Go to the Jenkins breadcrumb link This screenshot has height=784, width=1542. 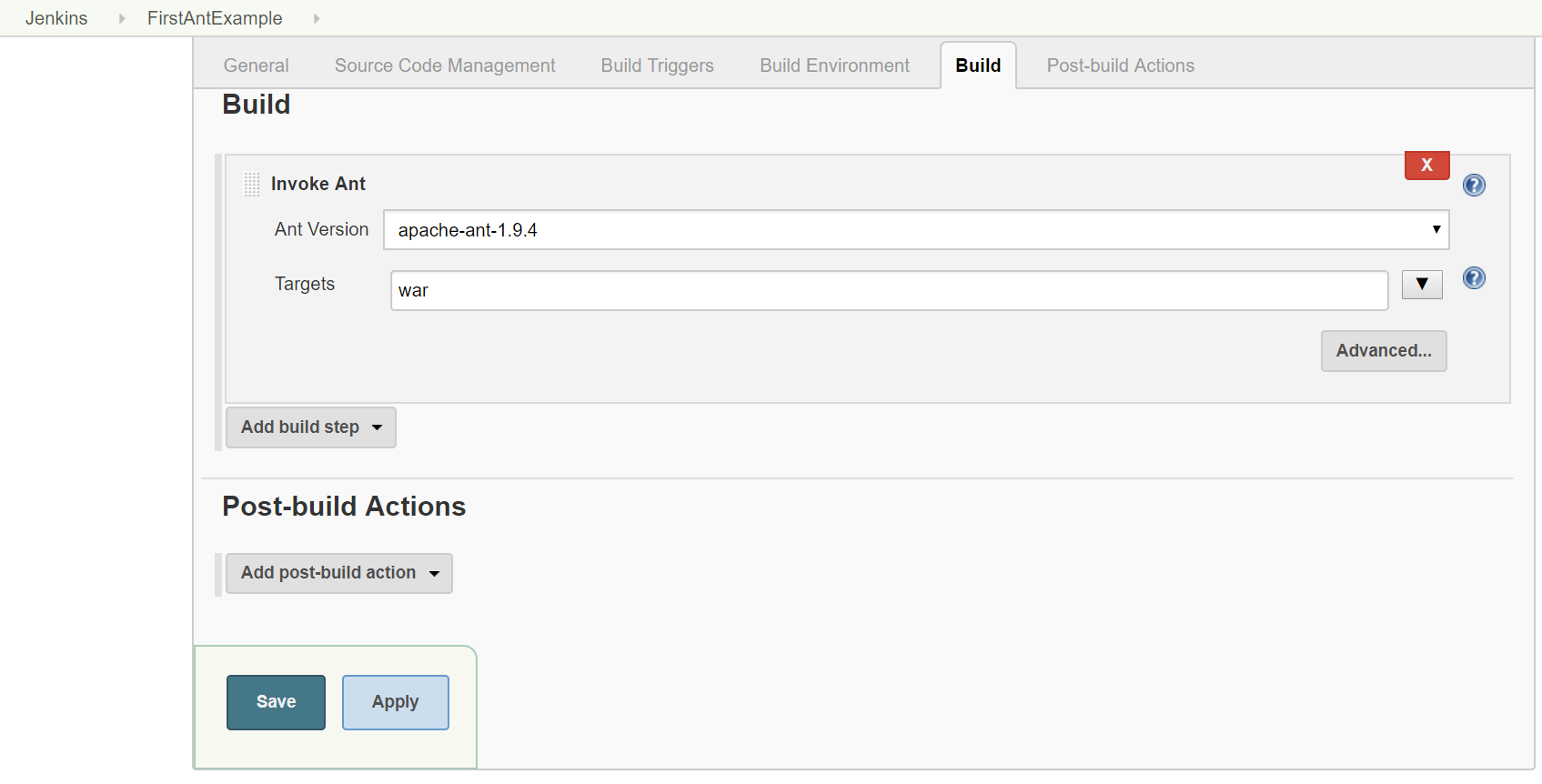(56, 18)
